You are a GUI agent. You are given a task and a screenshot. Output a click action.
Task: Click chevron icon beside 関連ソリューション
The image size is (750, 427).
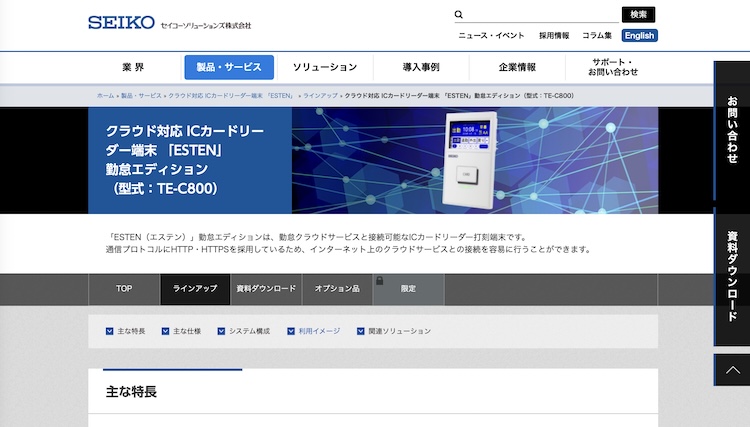[361, 331]
